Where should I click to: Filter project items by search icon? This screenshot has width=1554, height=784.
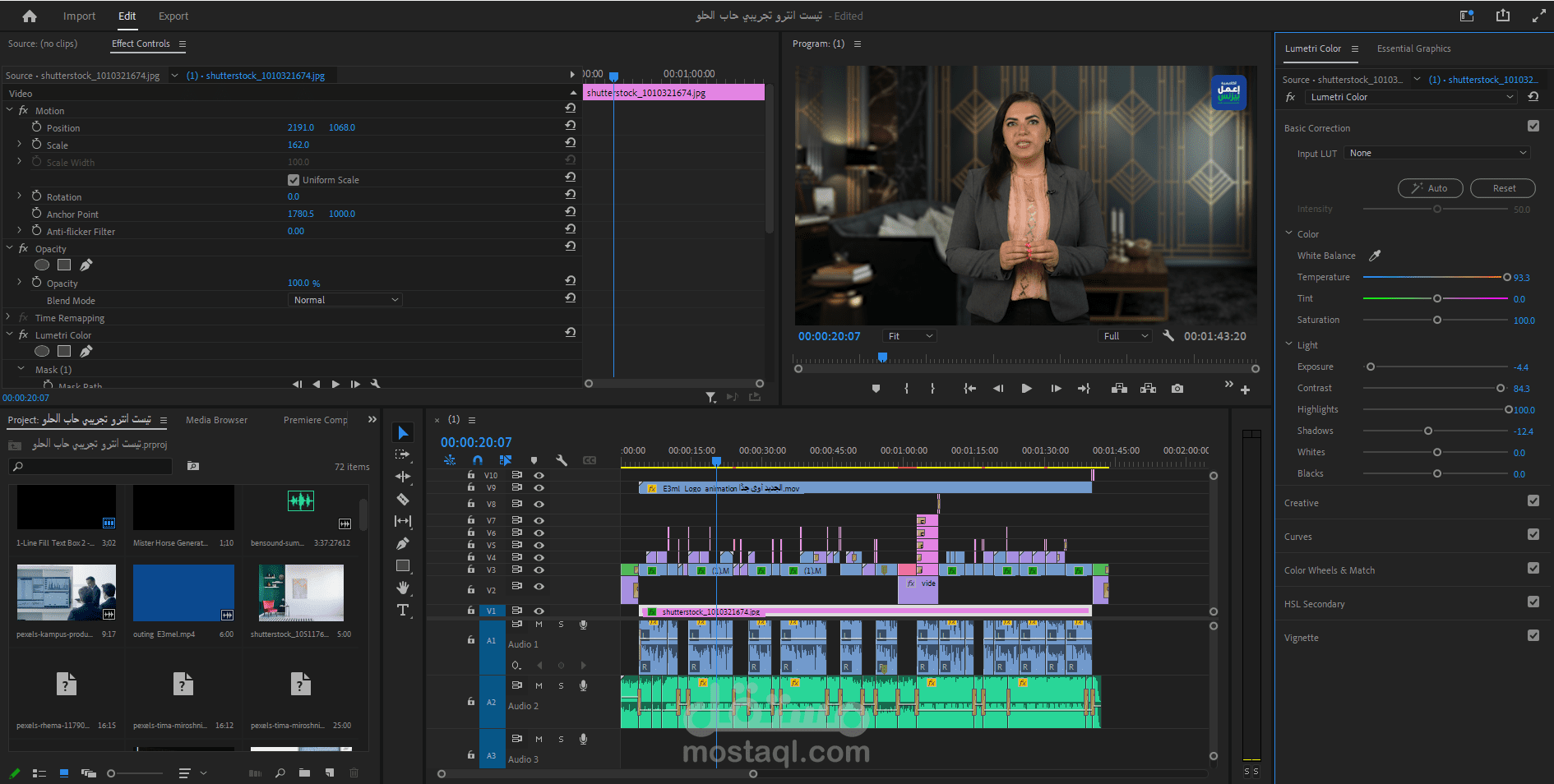(192, 466)
